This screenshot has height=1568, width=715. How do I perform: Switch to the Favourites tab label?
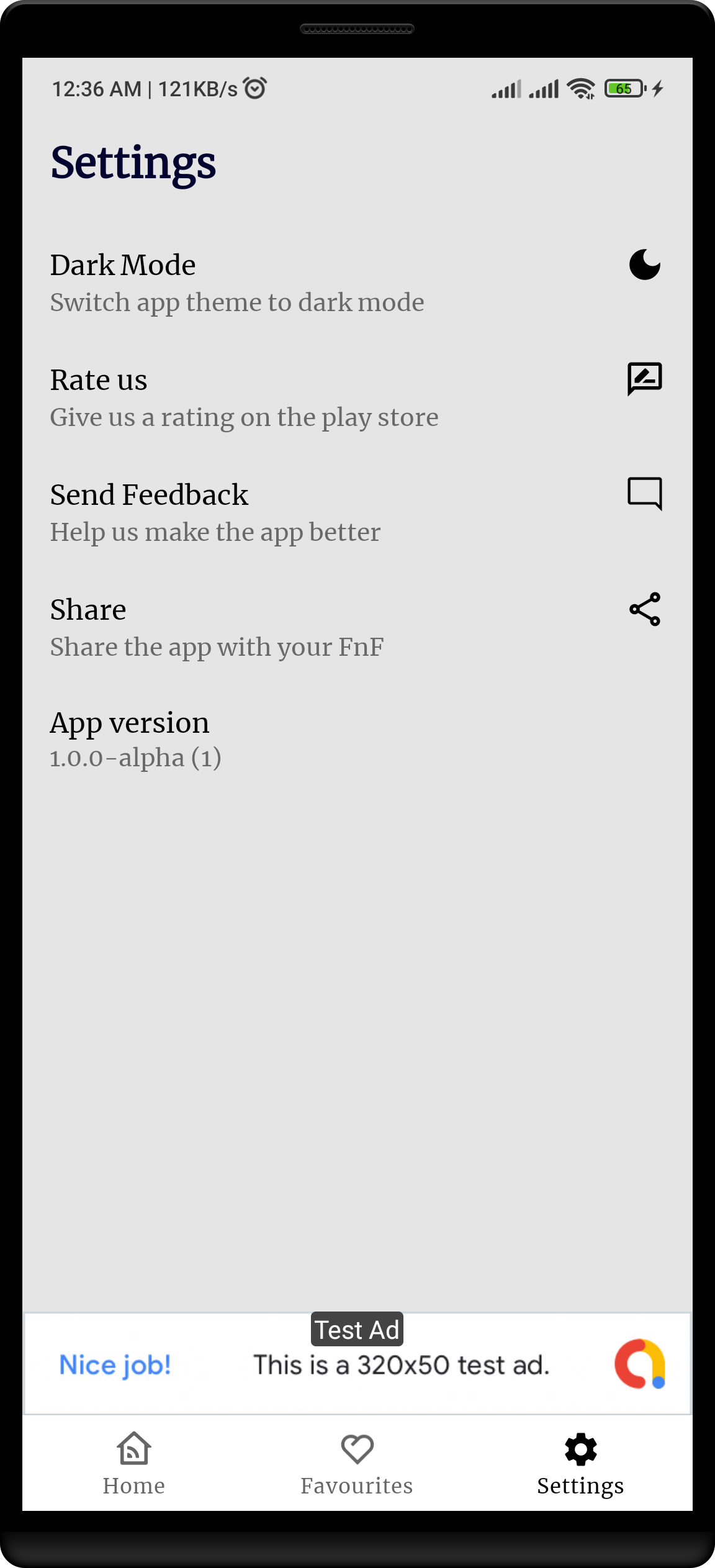point(357,1485)
